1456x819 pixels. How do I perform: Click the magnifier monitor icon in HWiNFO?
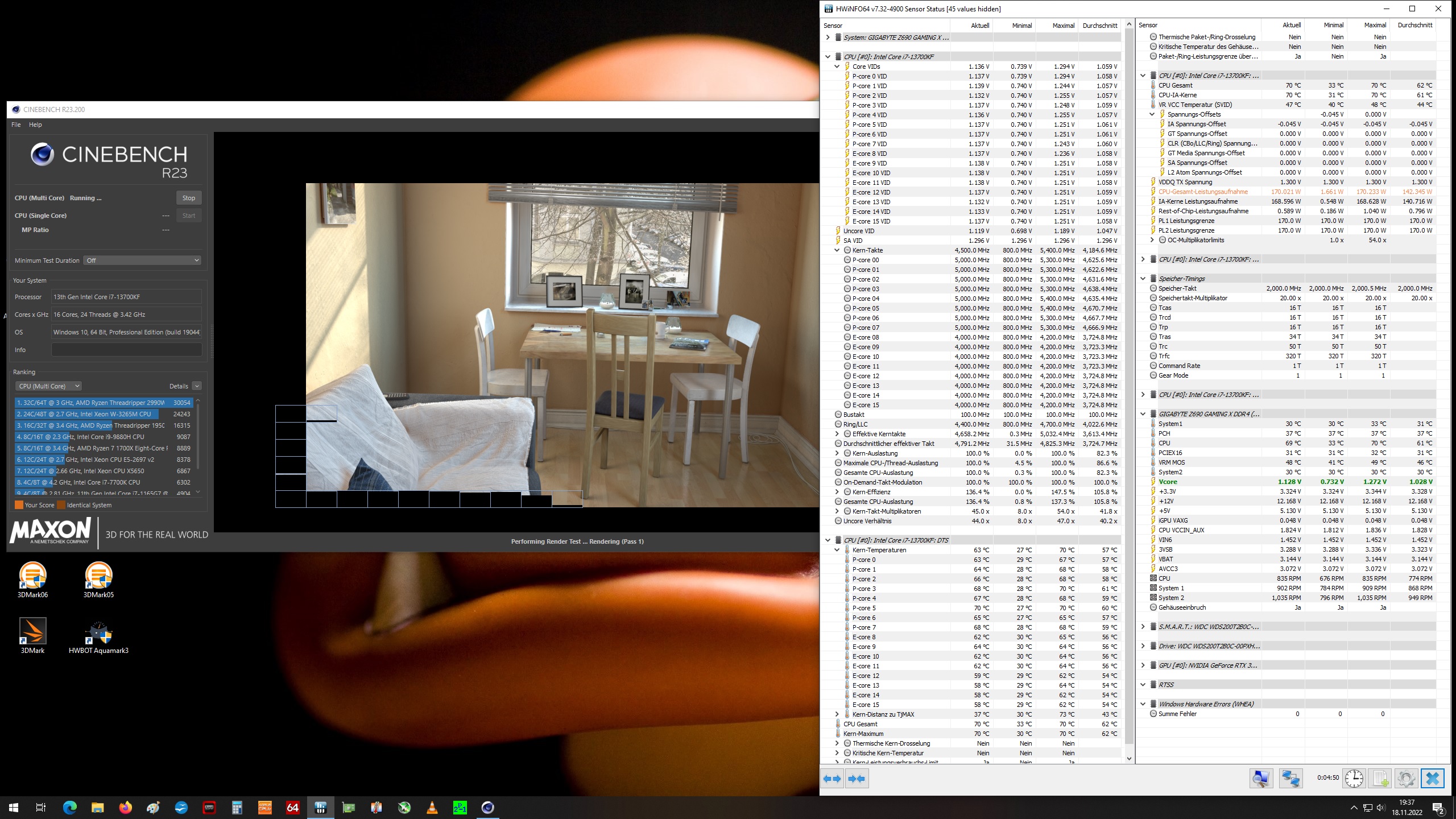tap(1260, 779)
